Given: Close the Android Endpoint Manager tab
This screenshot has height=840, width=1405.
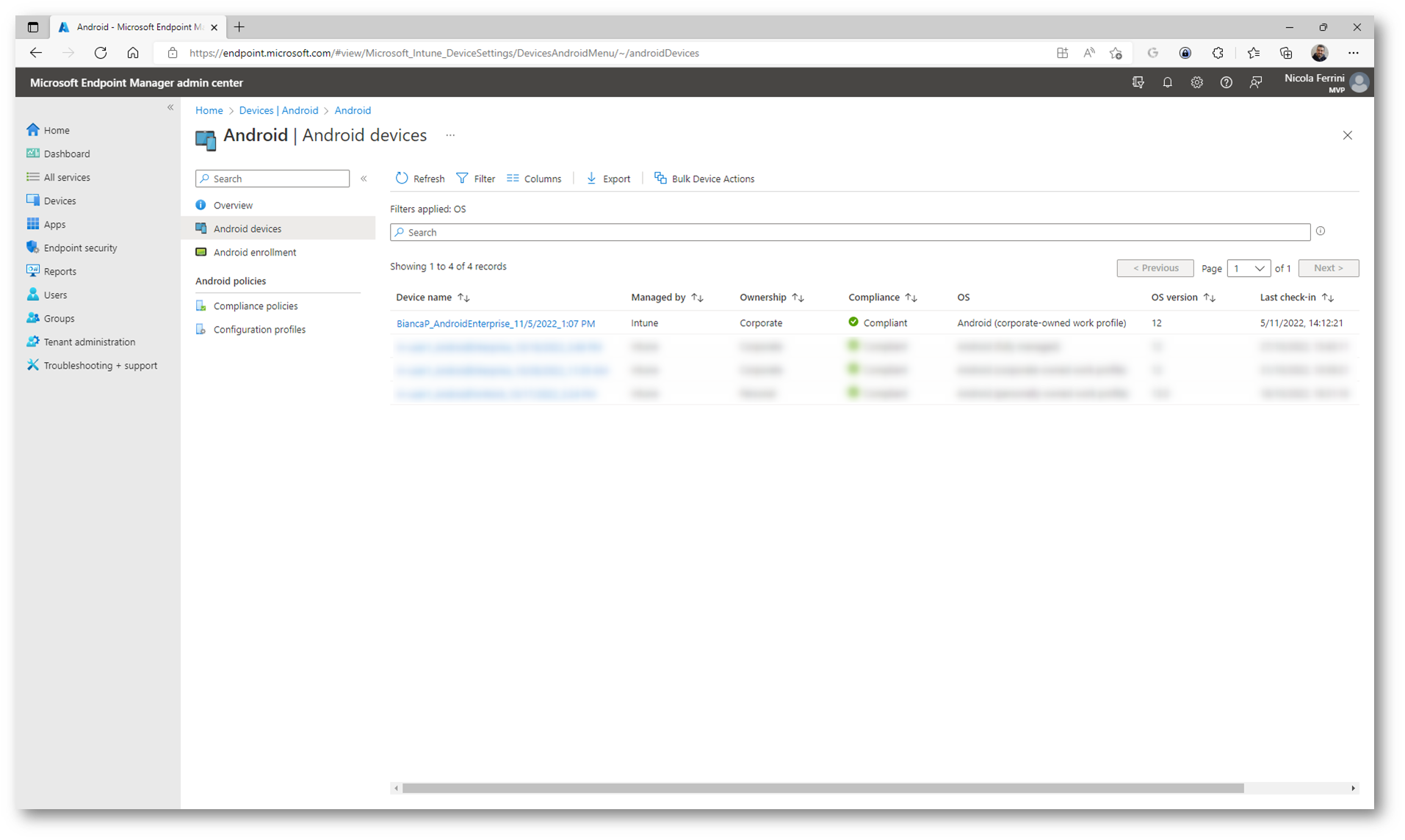Looking at the screenshot, I should [214, 27].
